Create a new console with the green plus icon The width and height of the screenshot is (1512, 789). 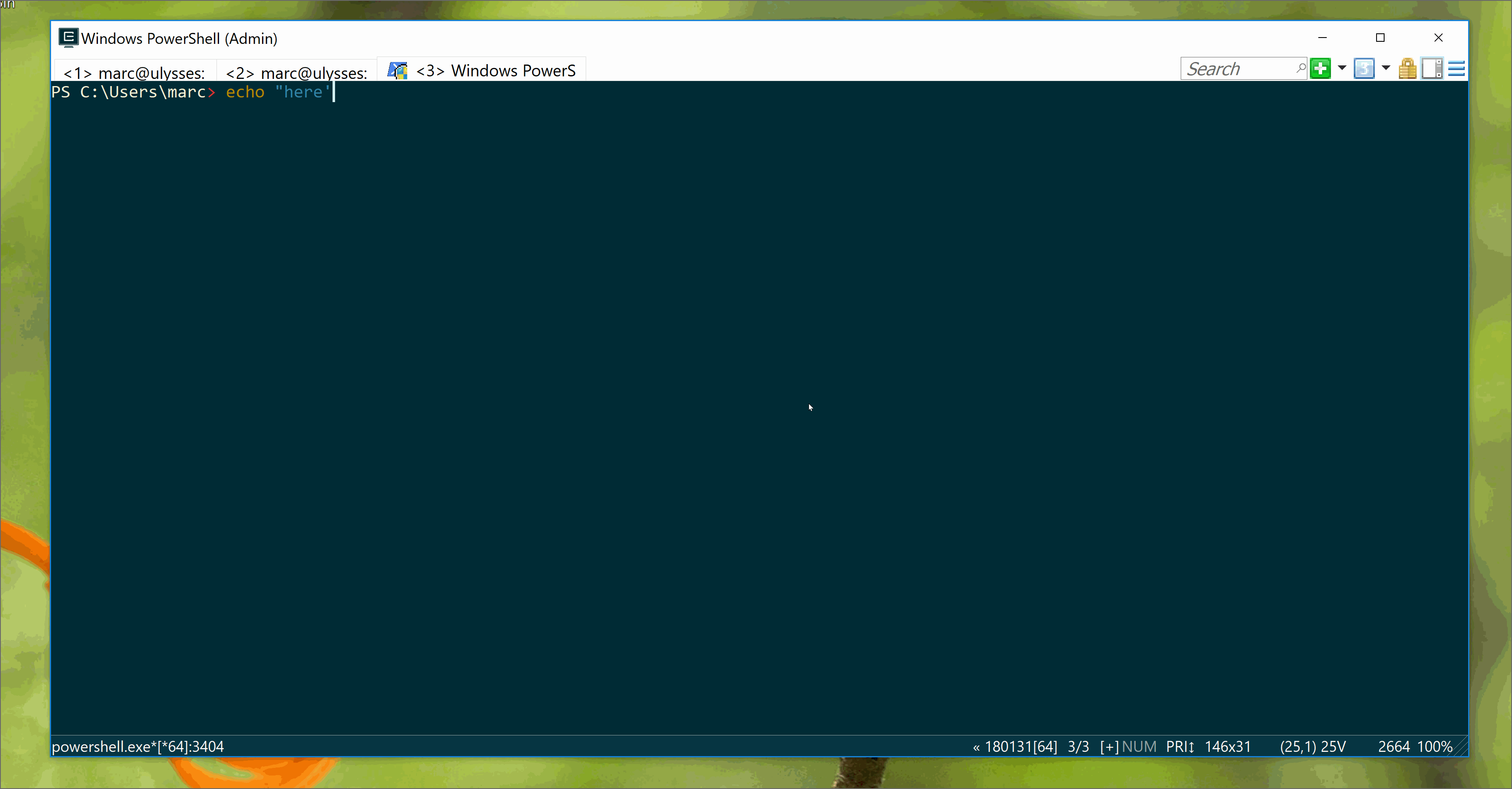click(x=1321, y=68)
